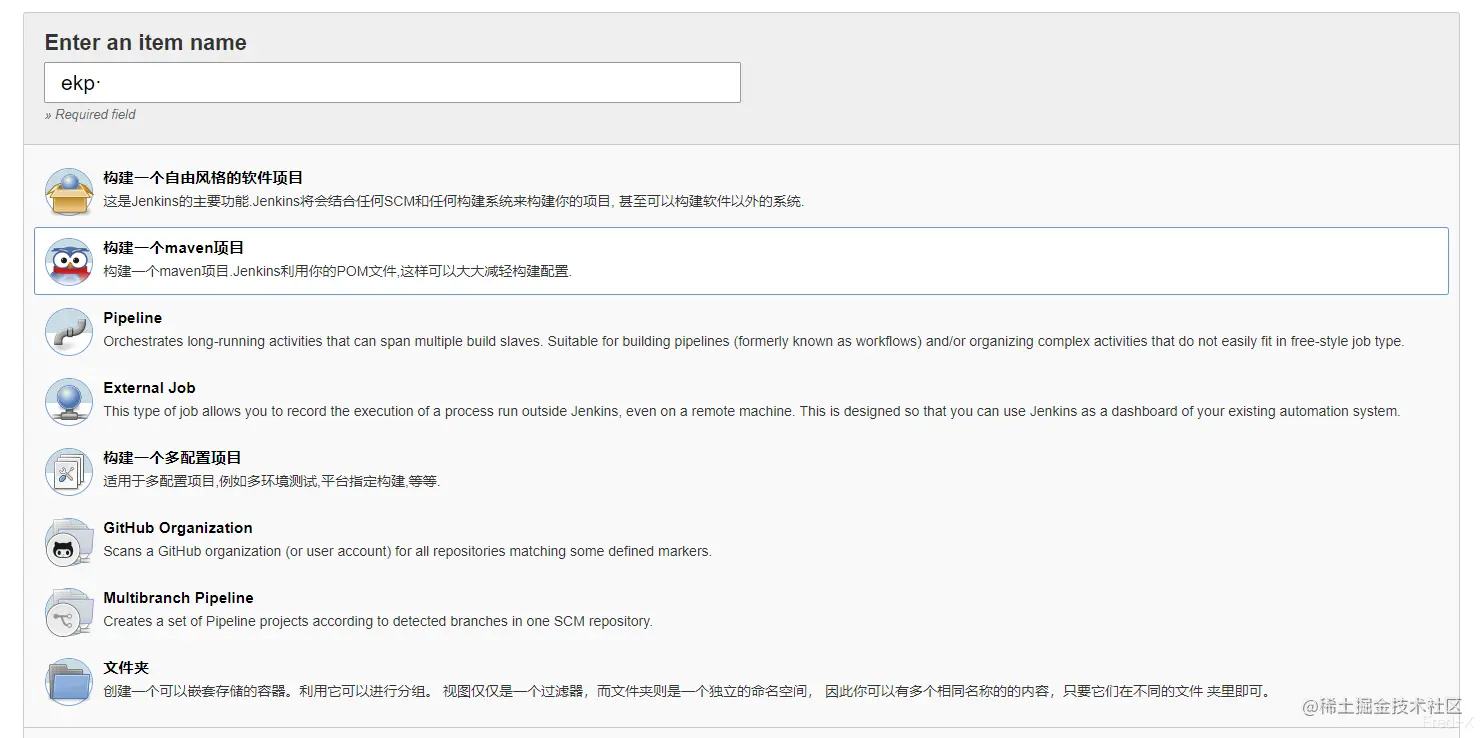
Task: Select the Pipeline title
Action: (132, 318)
